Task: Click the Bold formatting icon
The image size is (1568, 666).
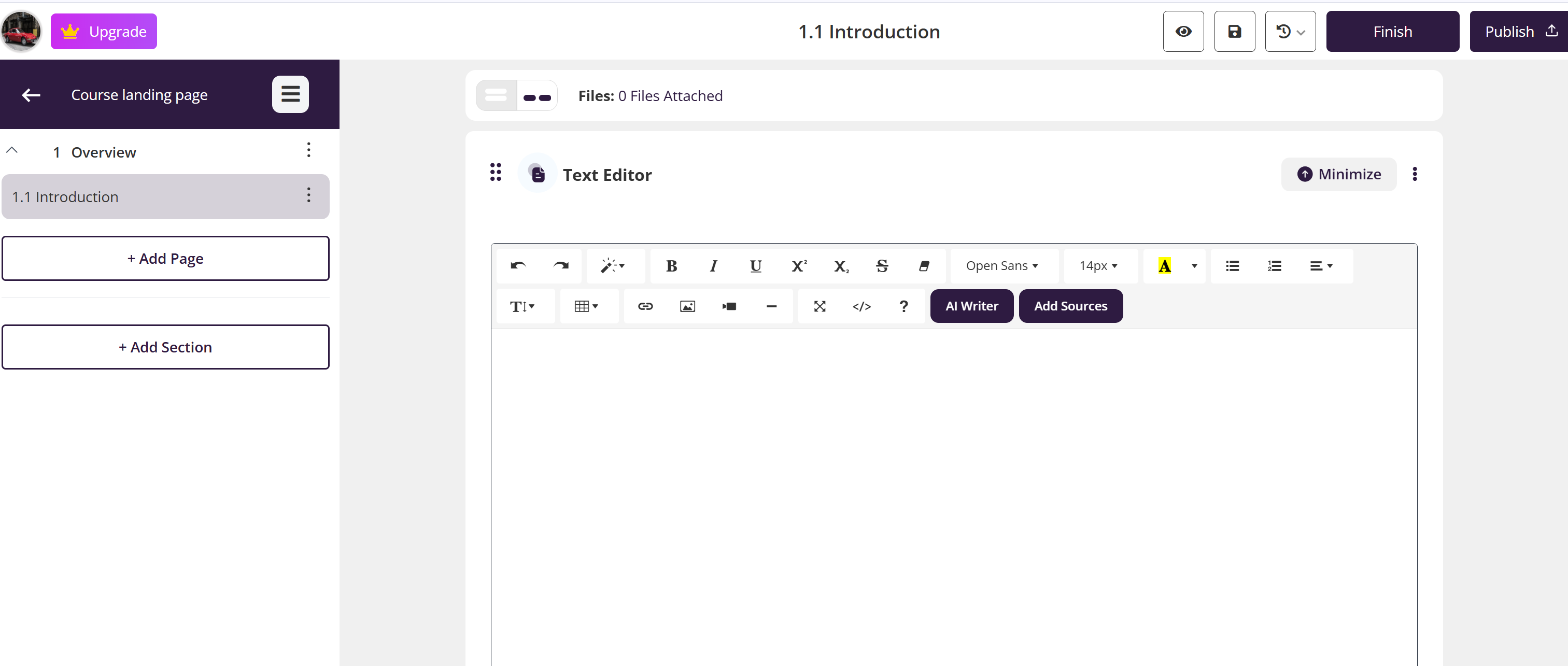Action: click(671, 266)
